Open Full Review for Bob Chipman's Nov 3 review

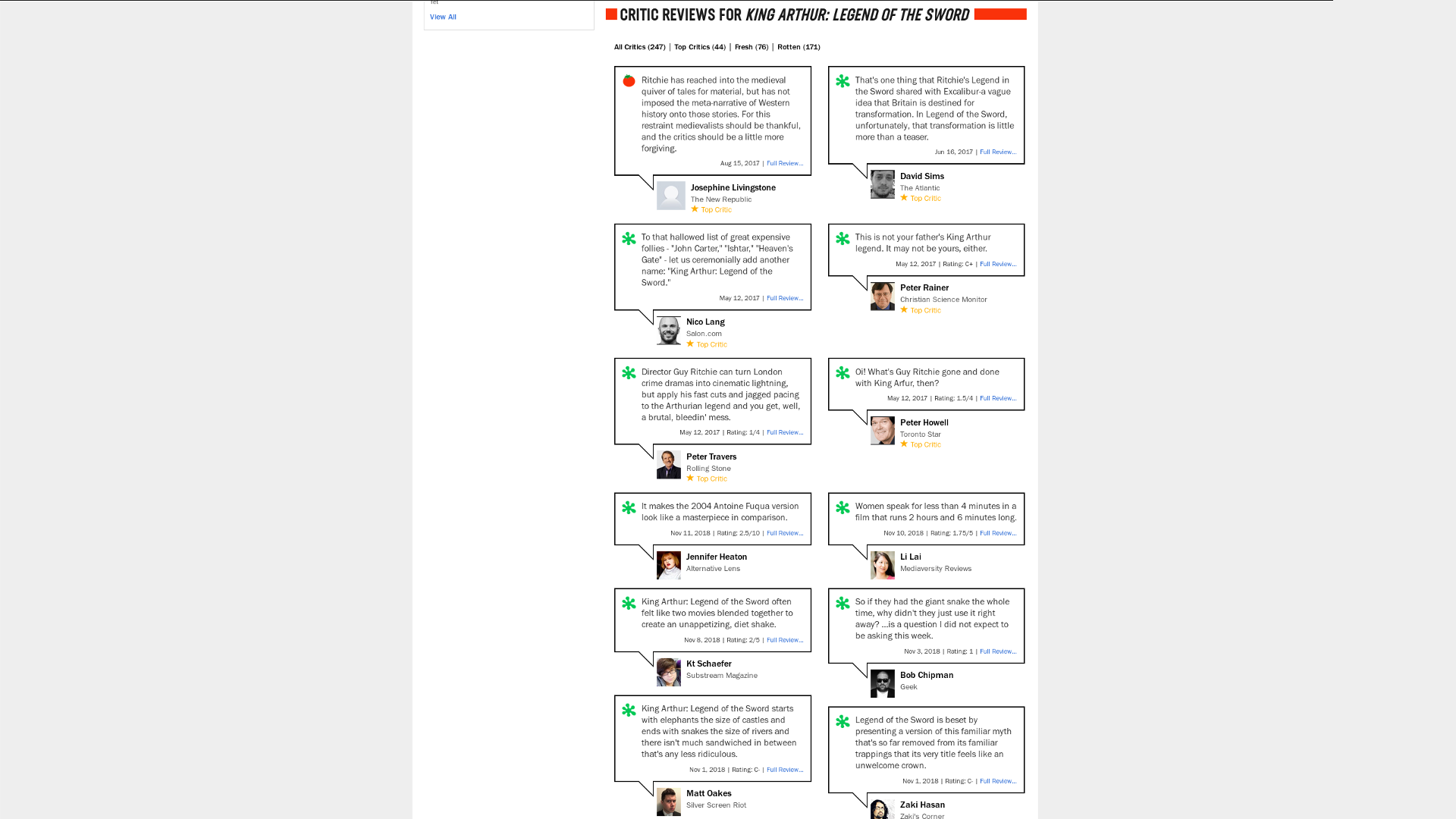(x=998, y=651)
